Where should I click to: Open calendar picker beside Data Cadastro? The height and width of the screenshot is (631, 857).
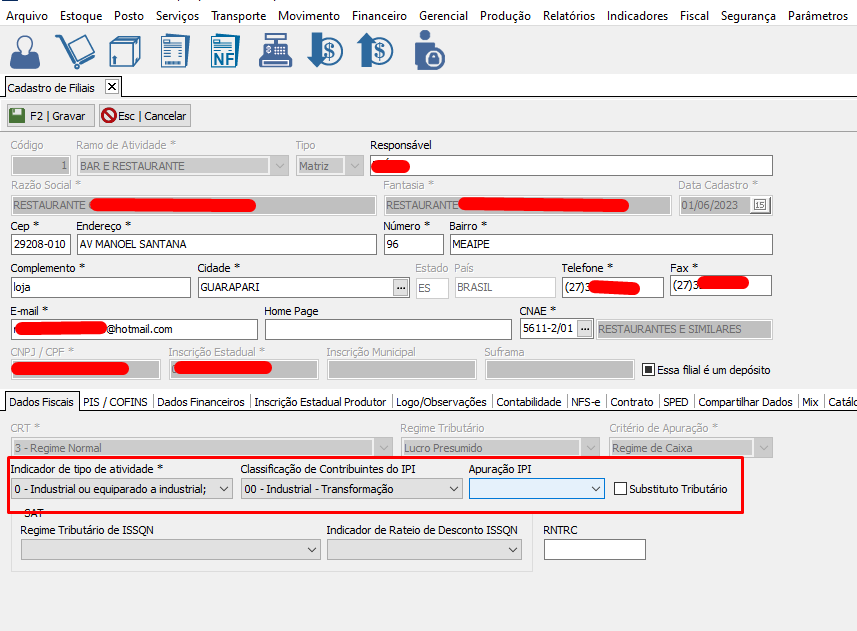click(760, 205)
